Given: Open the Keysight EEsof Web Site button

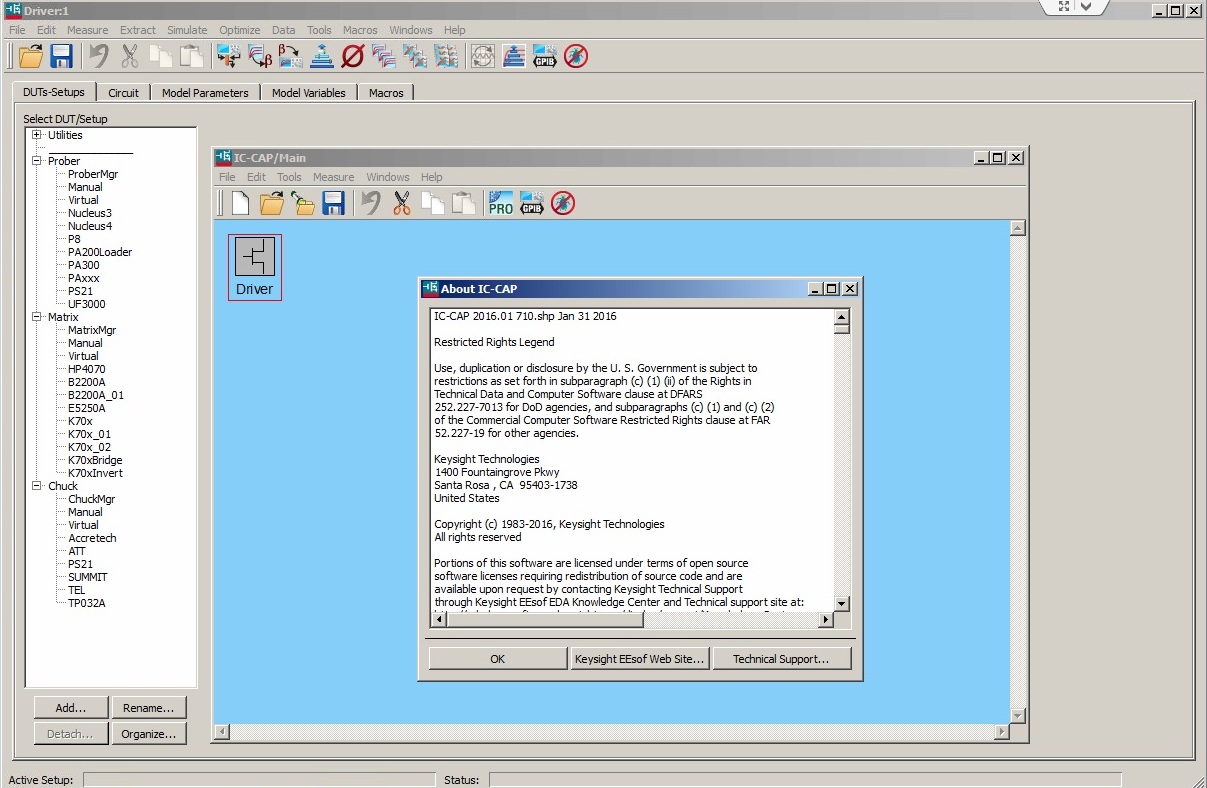Looking at the screenshot, I should click(x=640, y=659).
